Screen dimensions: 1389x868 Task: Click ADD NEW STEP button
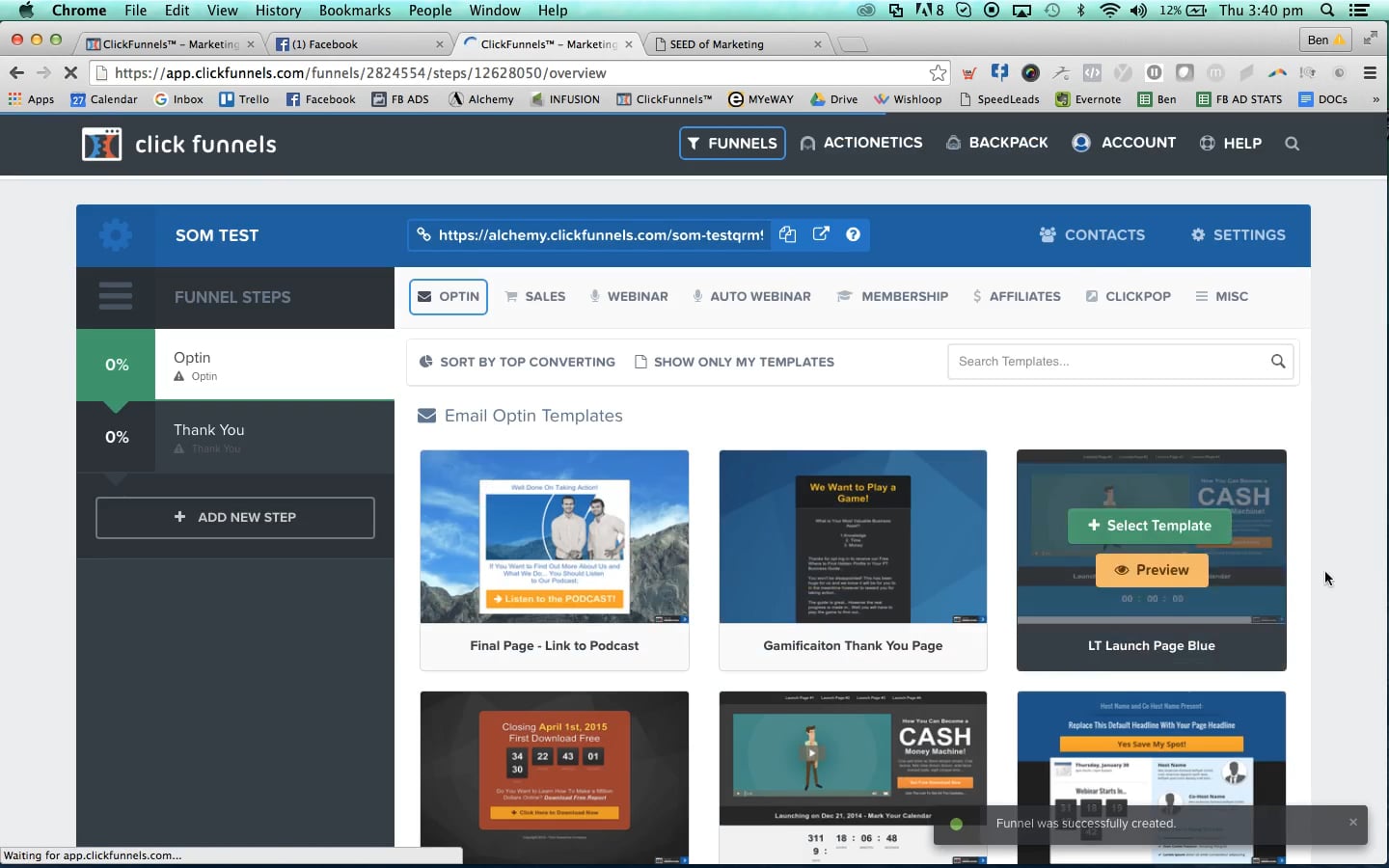pyautogui.click(x=235, y=518)
